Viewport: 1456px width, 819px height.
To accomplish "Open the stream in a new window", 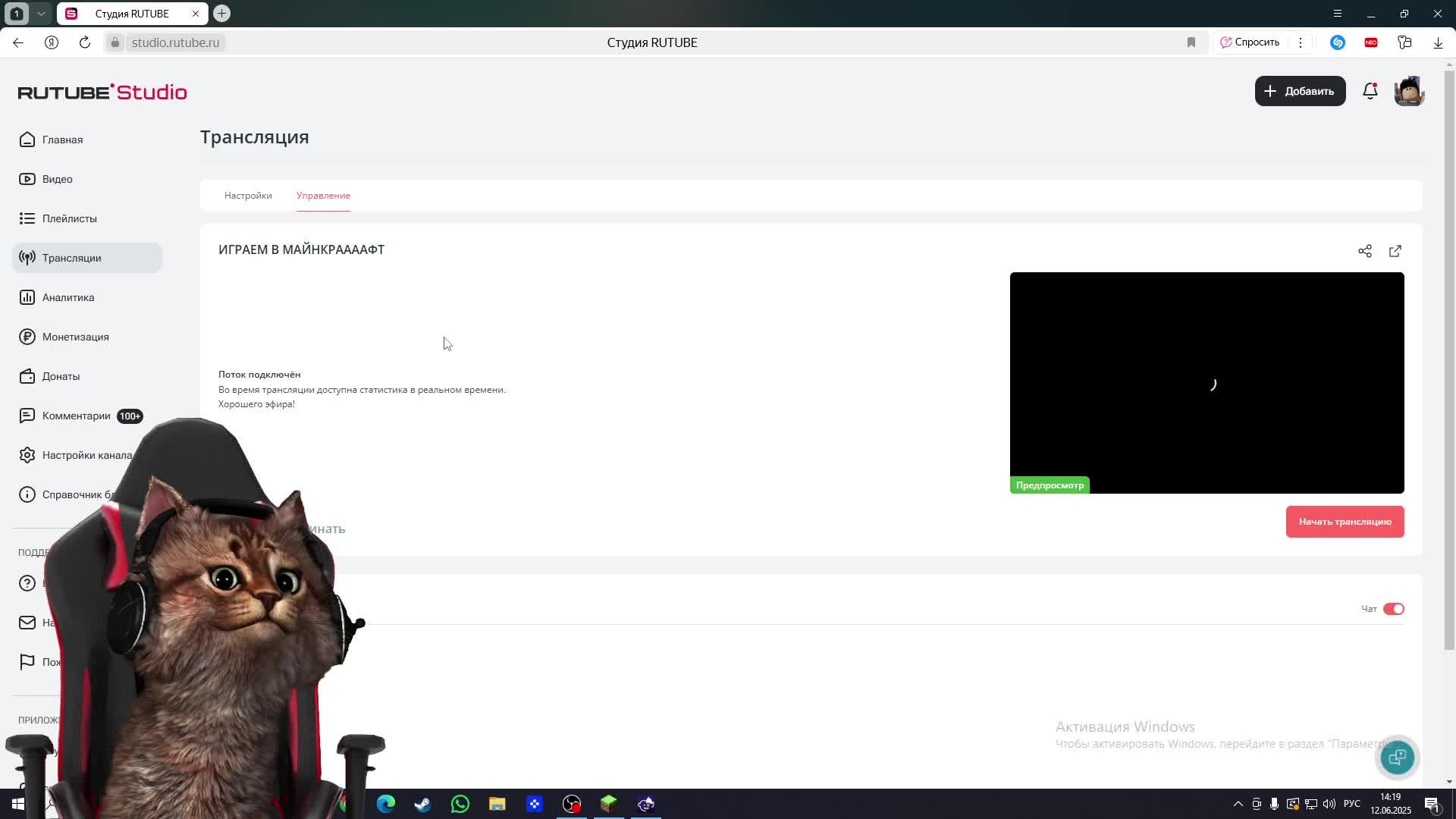I will pos(1395,251).
